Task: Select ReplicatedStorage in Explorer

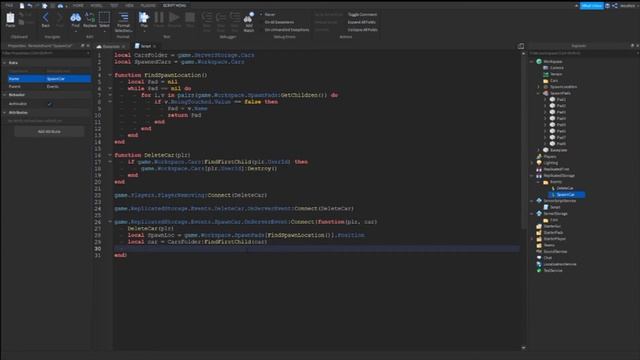Action: [559, 176]
